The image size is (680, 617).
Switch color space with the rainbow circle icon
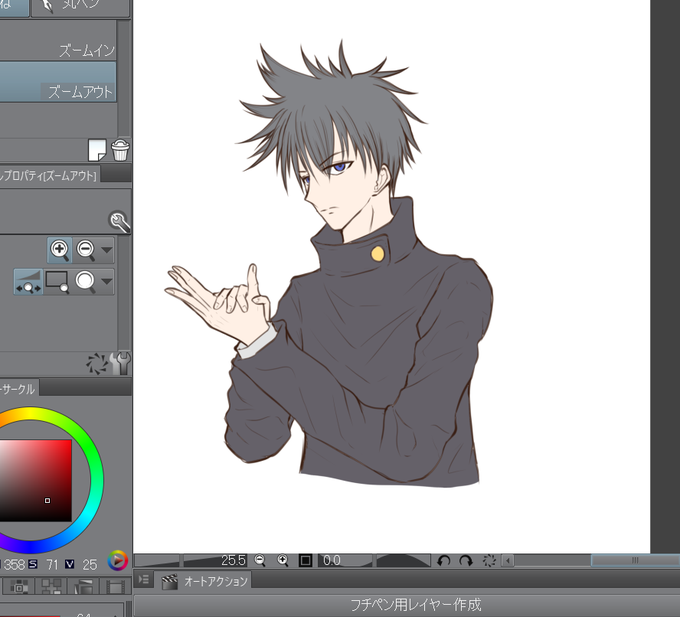point(118,560)
